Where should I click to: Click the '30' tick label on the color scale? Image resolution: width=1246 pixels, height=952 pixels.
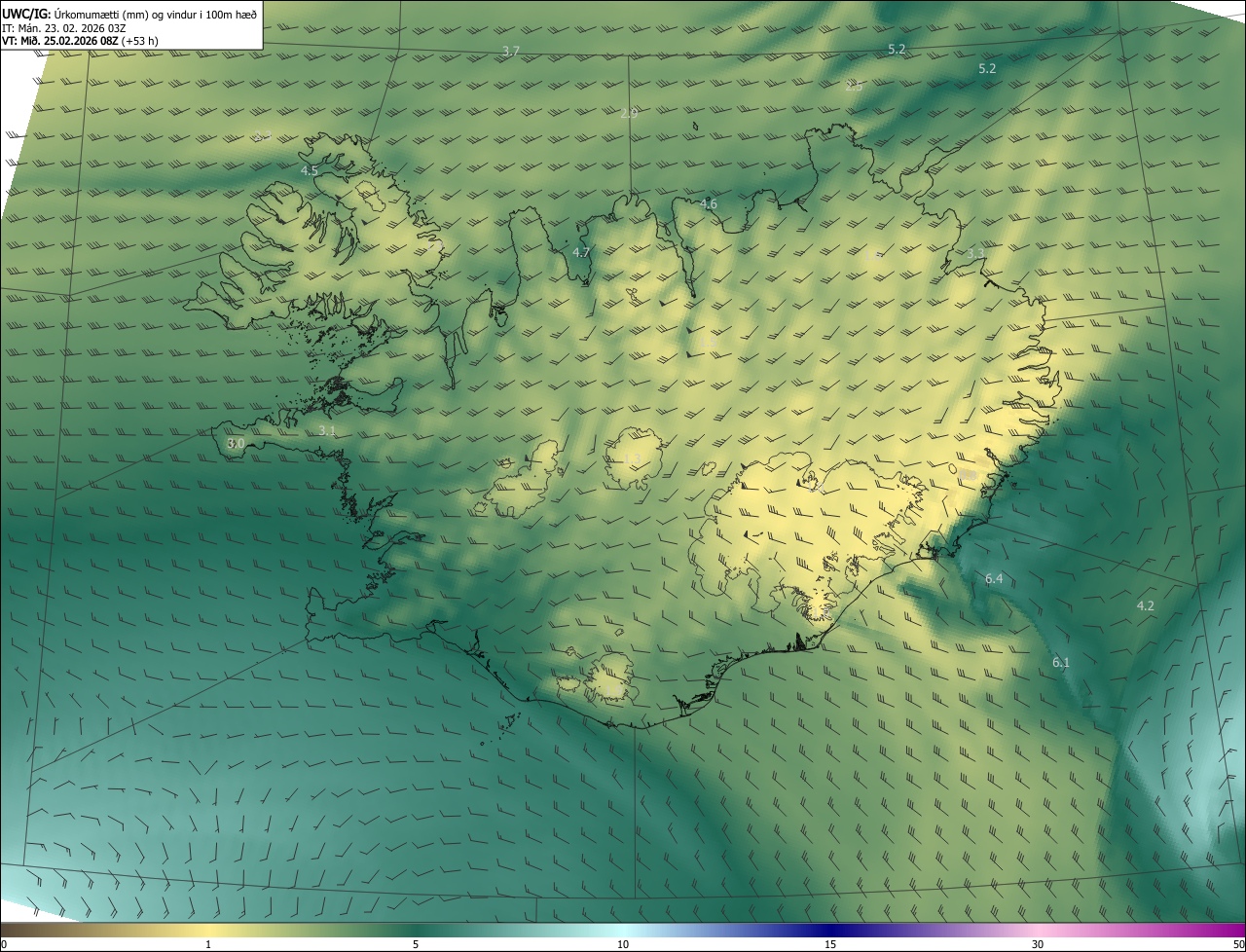click(x=1038, y=944)
